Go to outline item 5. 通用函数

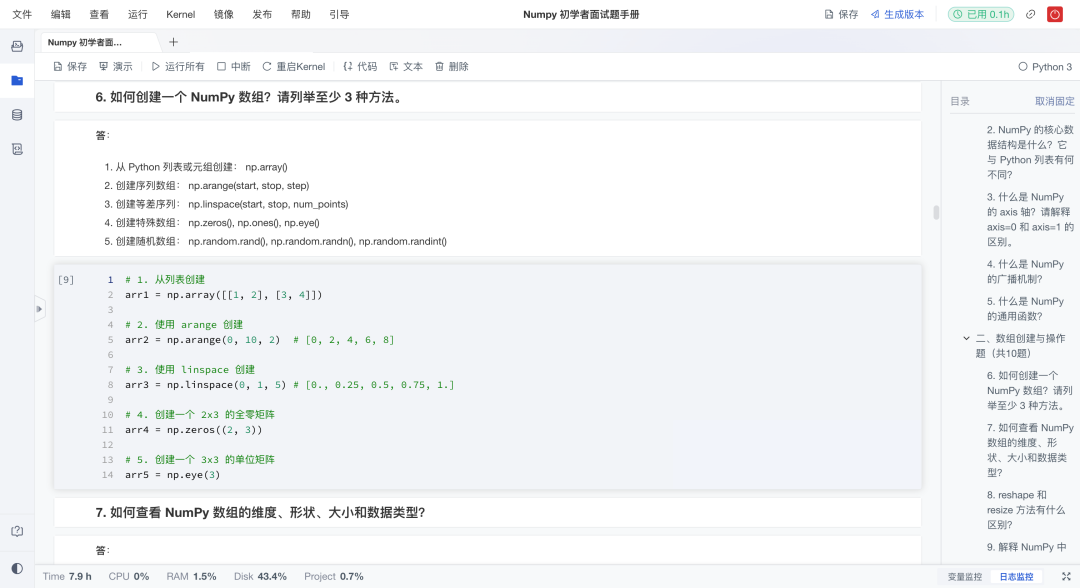click(x=1025, y=308)
